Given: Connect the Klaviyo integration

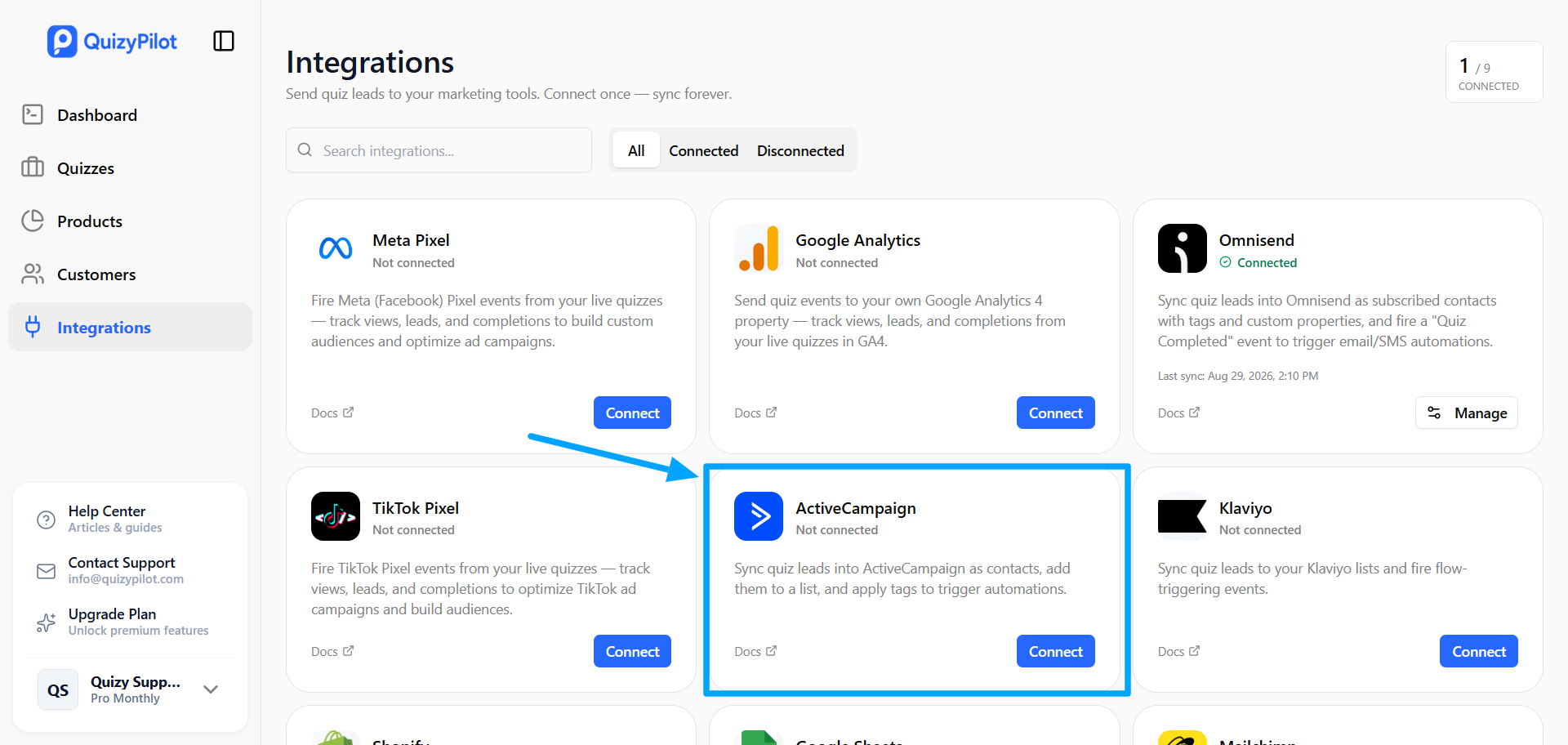Looking at the screenshot, I should (1478, 651).
